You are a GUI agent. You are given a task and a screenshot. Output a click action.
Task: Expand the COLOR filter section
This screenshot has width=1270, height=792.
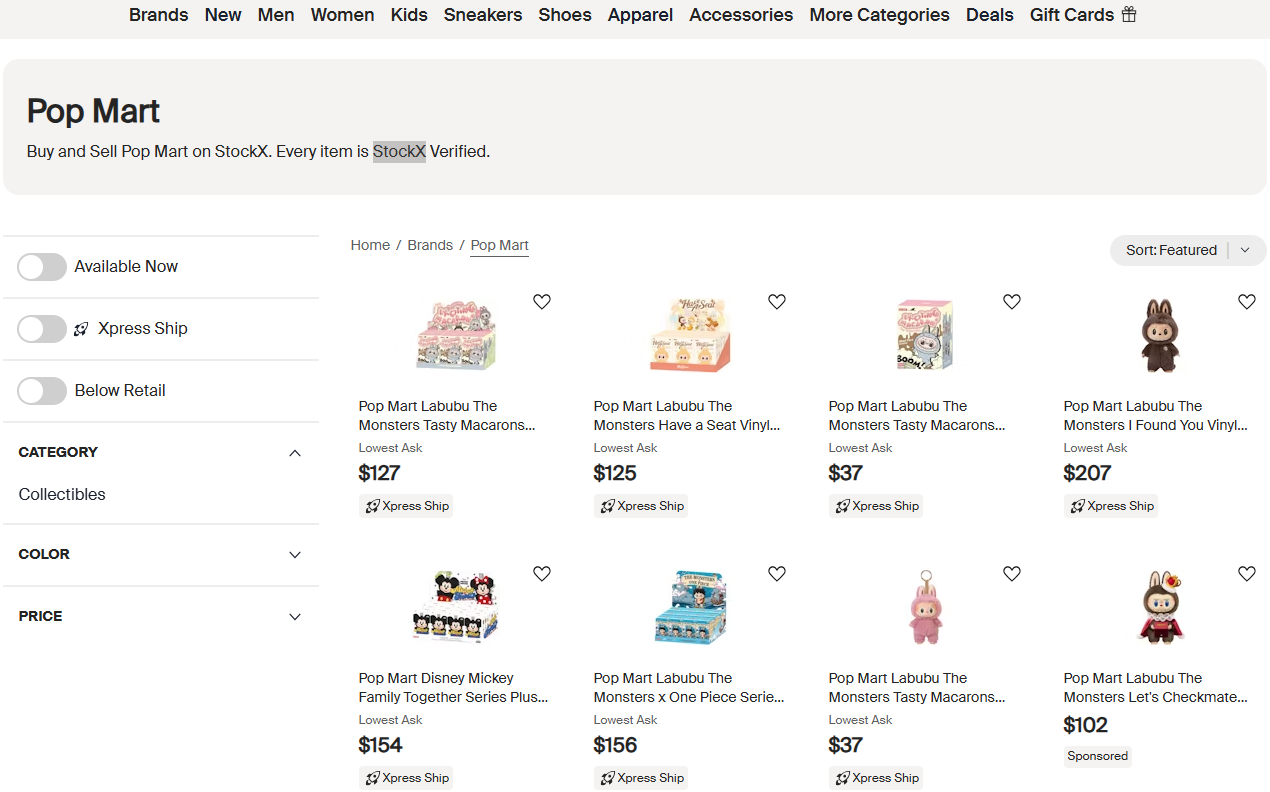(295, 555)
